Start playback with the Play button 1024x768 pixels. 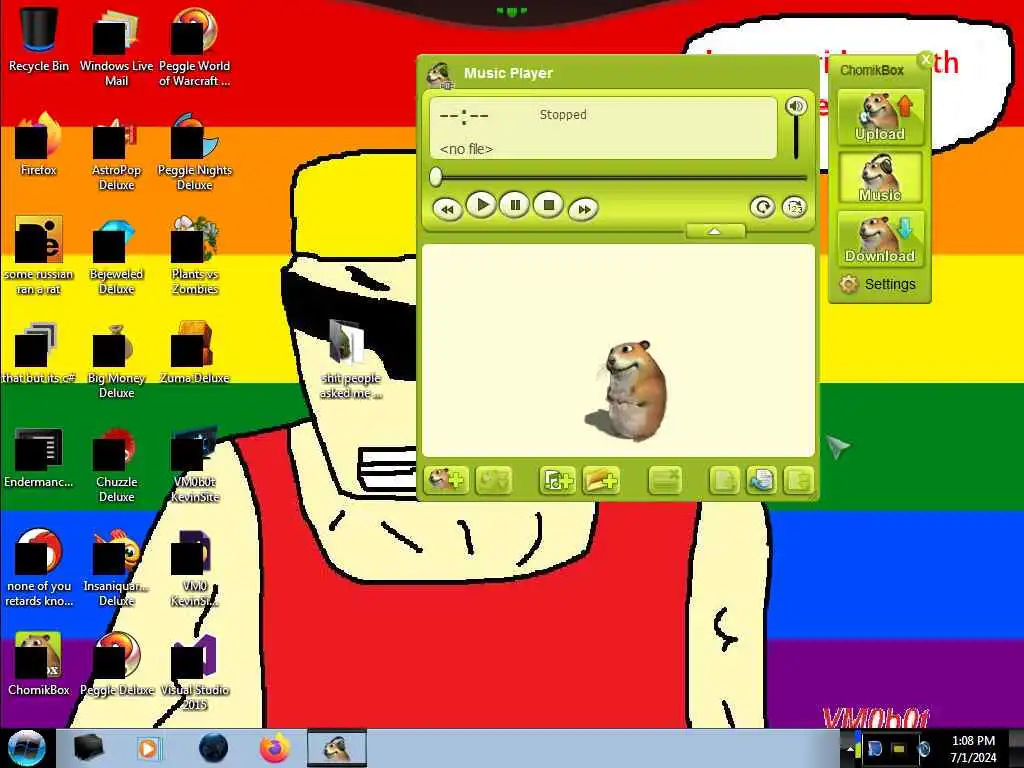coord(481,206)
